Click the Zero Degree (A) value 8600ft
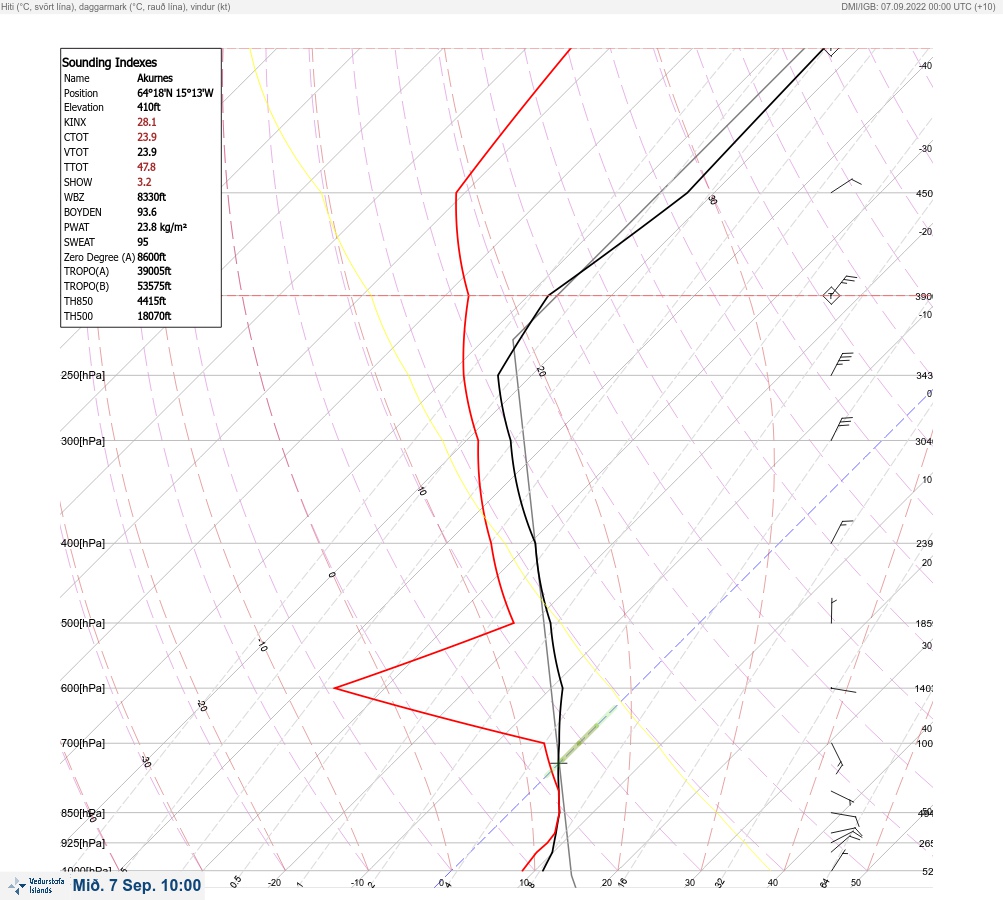The image size is (1003, 900). (152, 257)
